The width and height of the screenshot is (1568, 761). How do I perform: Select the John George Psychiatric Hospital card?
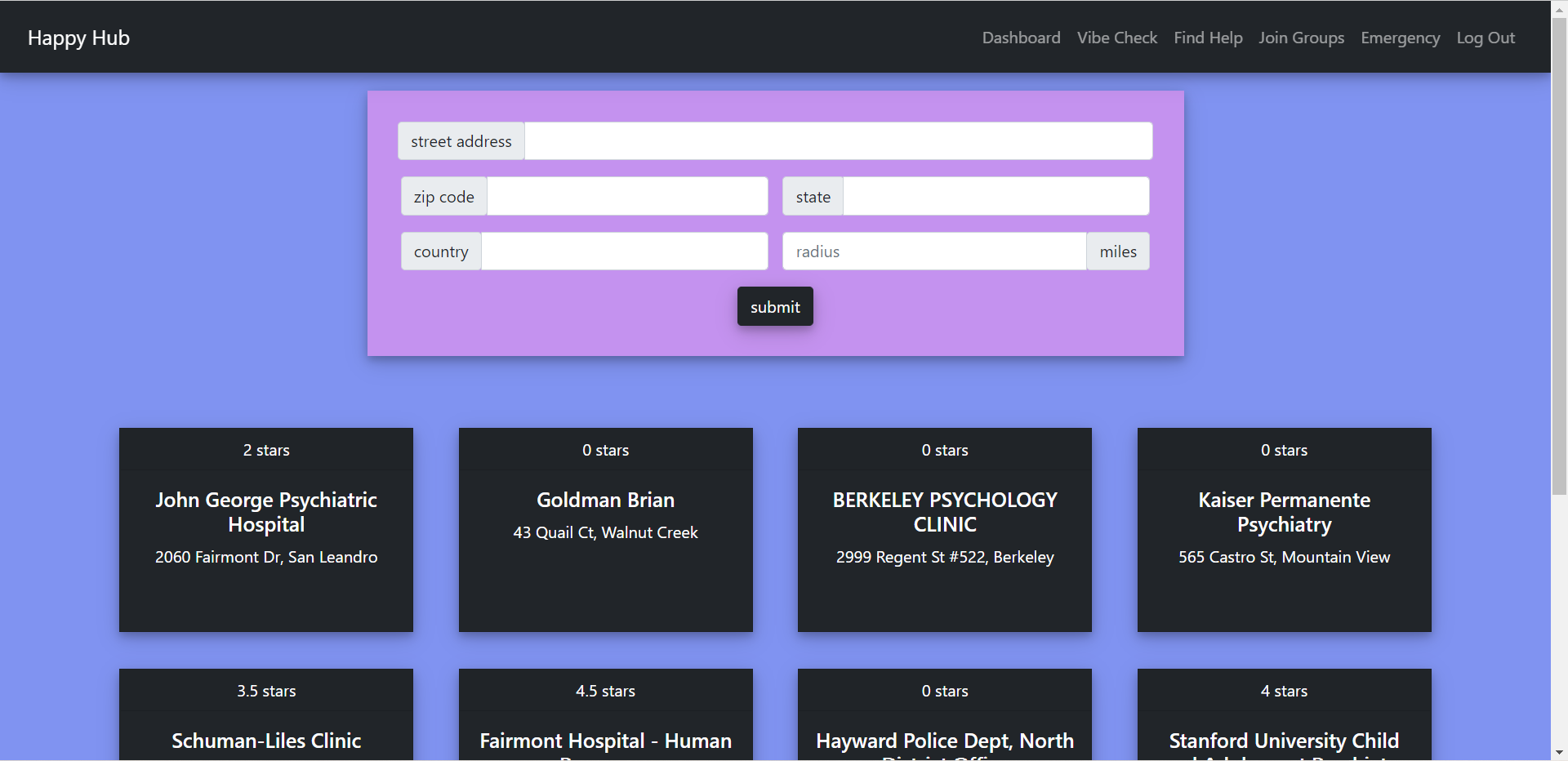[266, 529]
